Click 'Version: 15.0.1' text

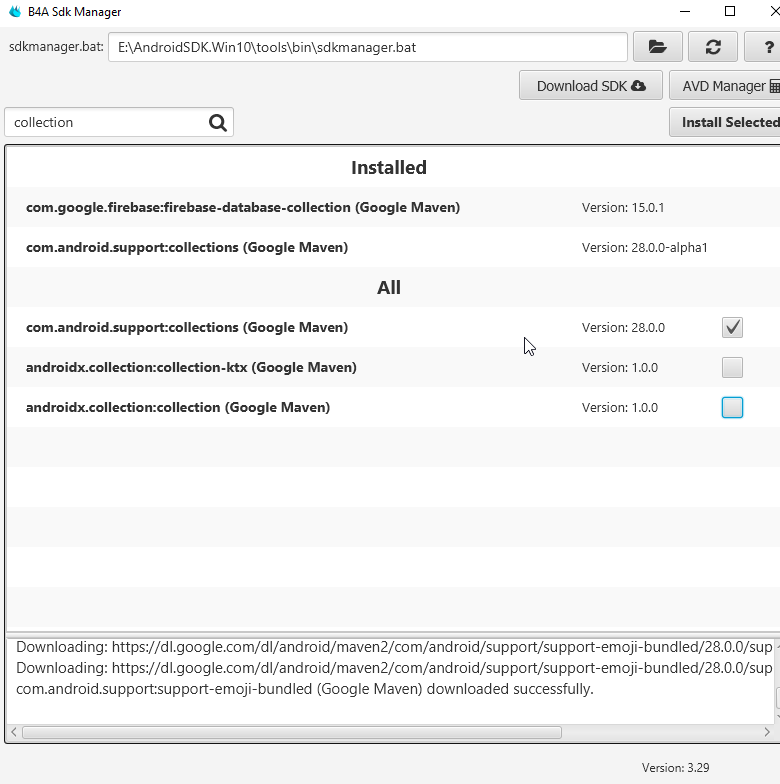622,208
